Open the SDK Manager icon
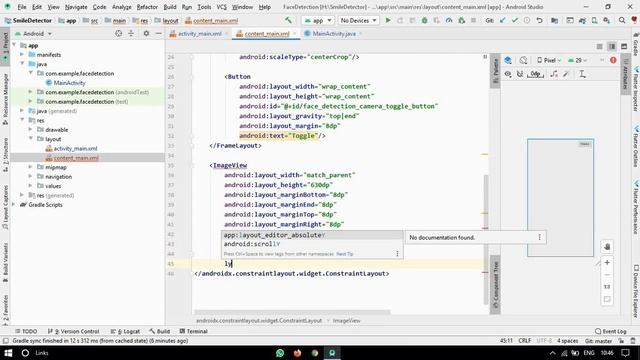Viewport: 640px width, 360px height. click(x=607, y=20)
